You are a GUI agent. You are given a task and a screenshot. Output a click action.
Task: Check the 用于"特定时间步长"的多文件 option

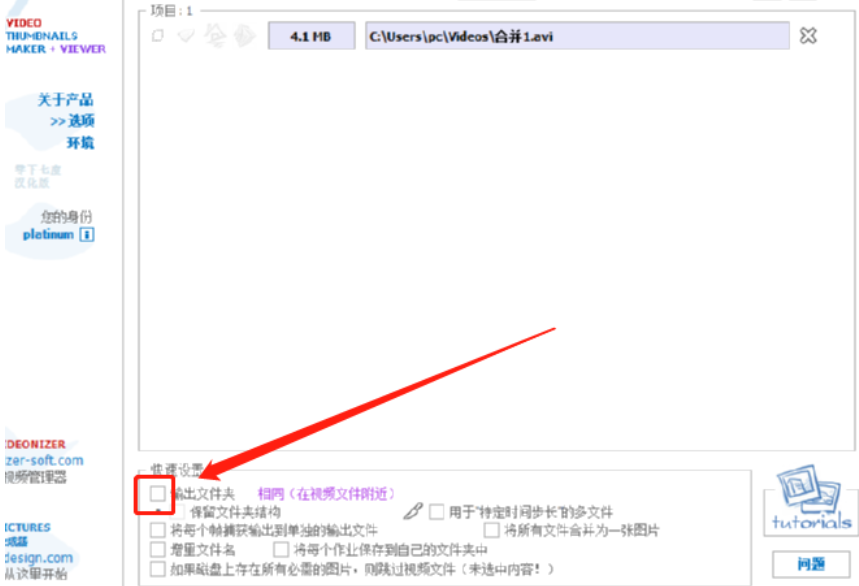437,512
